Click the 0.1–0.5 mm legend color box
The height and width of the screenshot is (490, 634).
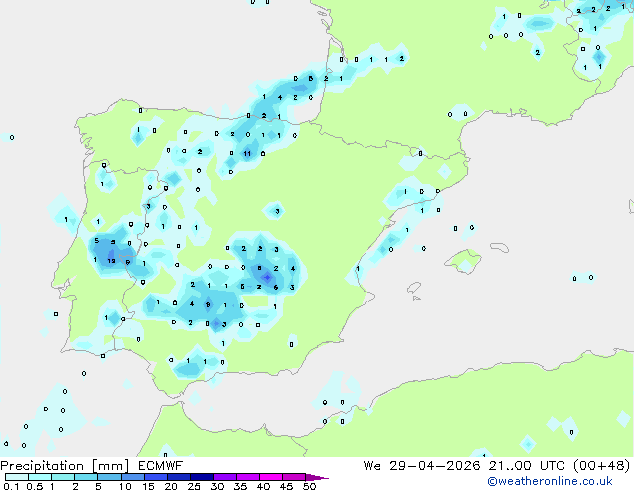tap(17, 477)
